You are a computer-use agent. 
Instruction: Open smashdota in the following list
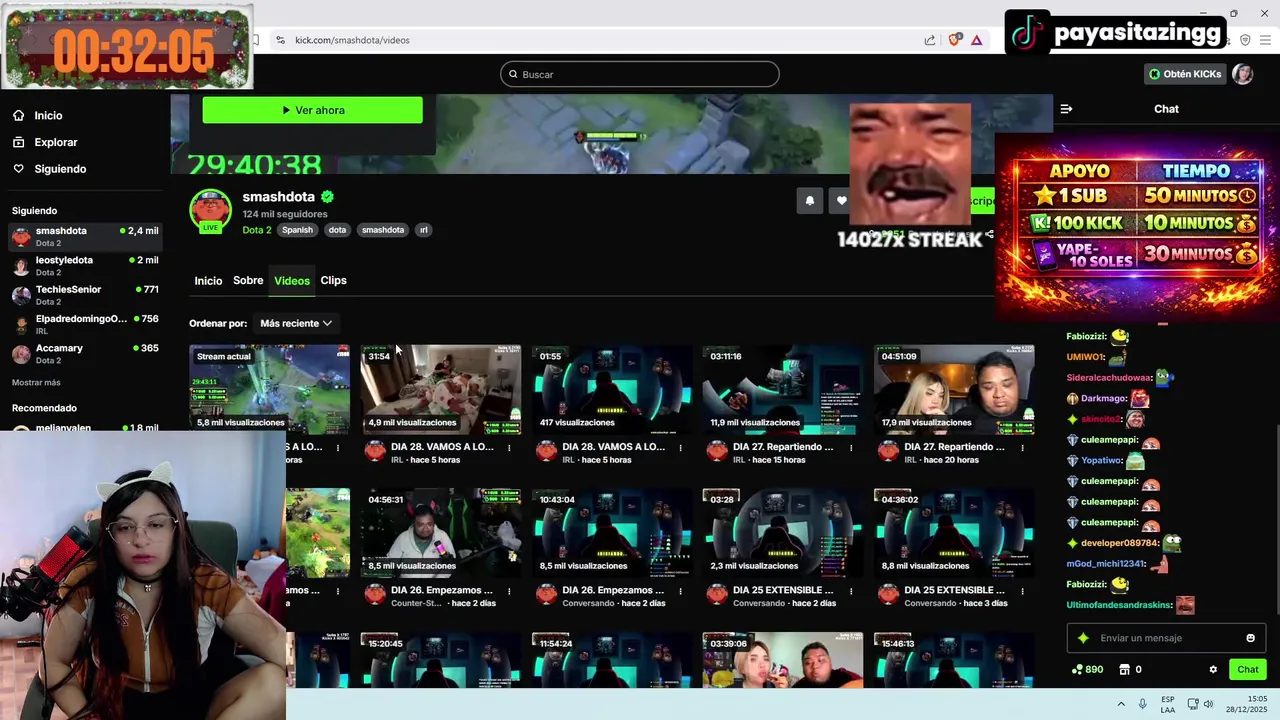[x=85, y=236]
